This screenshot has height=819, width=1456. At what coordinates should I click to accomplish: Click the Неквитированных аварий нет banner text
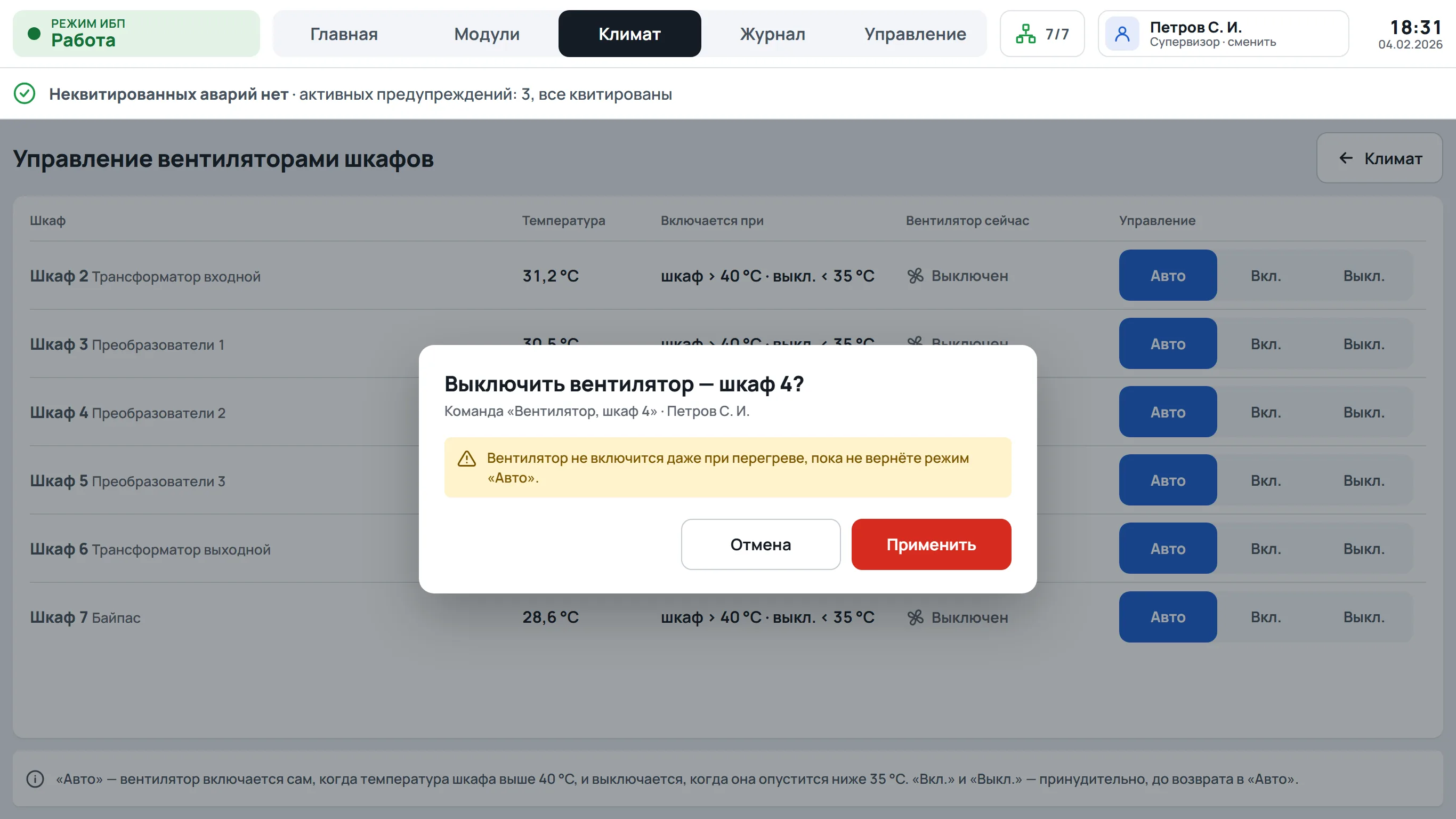point(168,94)
